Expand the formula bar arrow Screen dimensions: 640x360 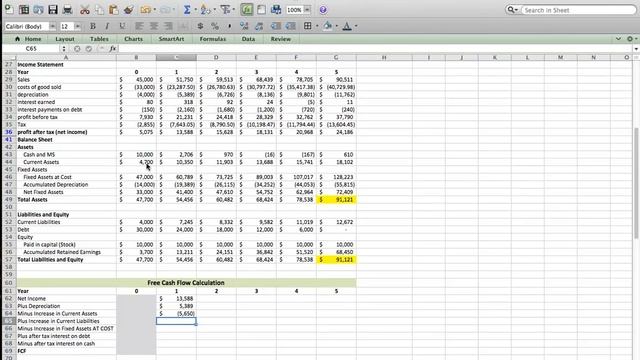pyautogui.click(x=636, y=49)
